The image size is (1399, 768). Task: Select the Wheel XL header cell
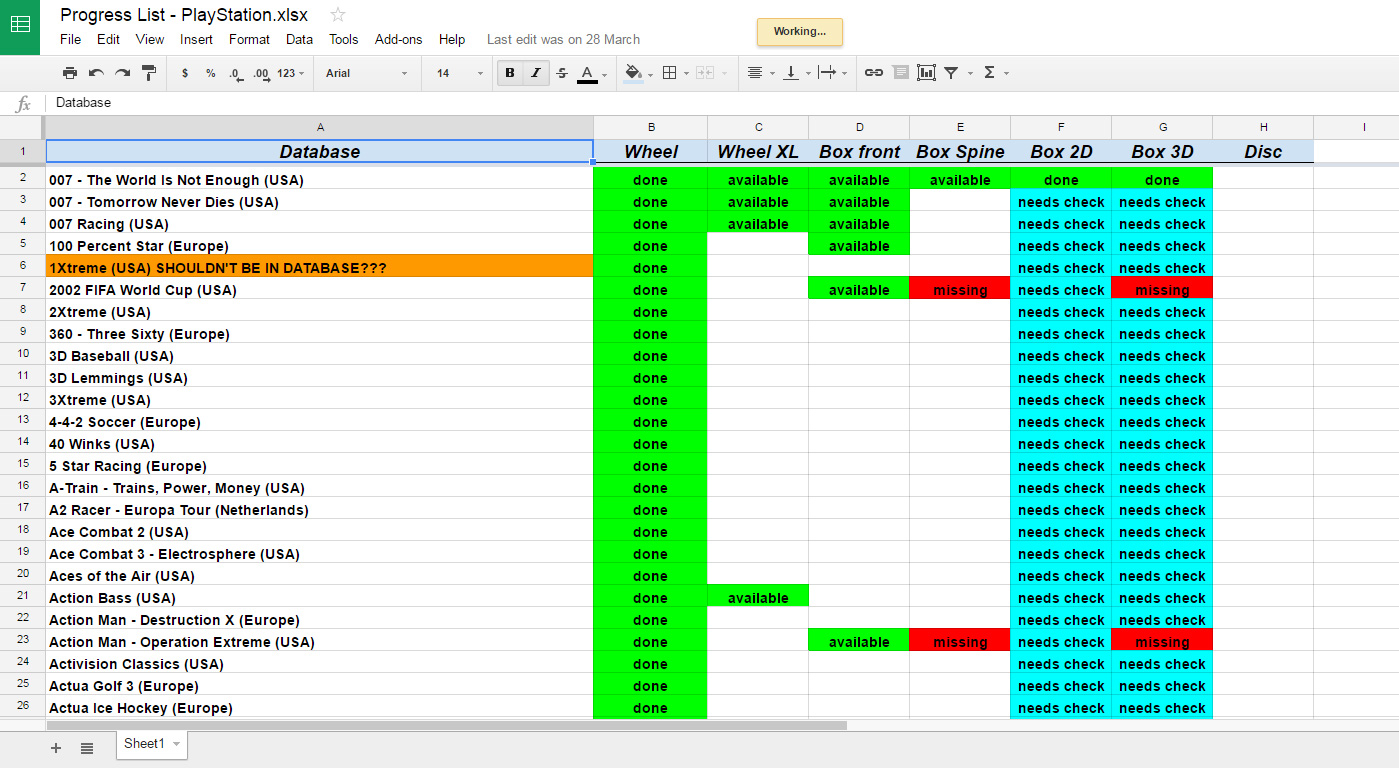point(758,152)
